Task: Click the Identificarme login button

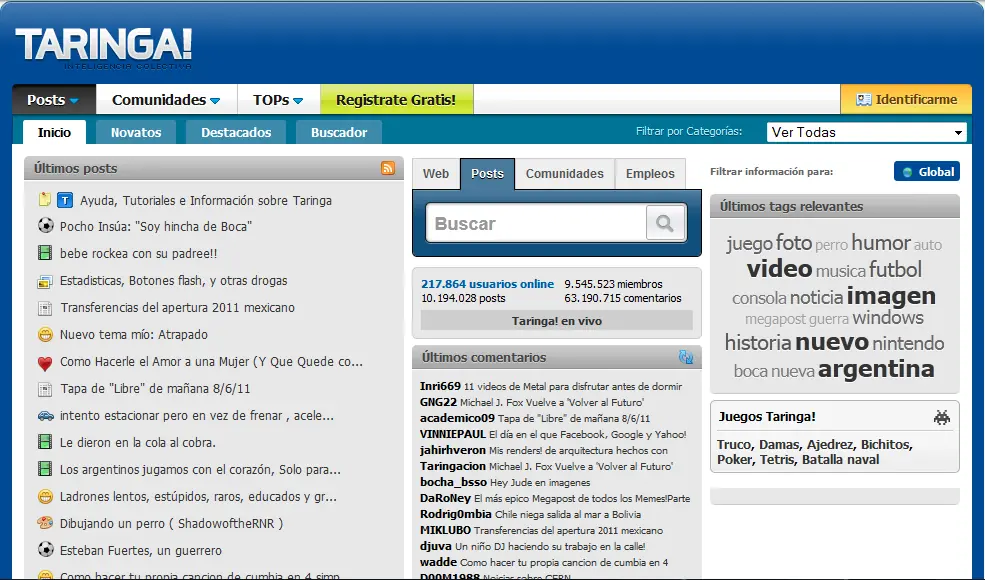Action: click(x=906, y=100)
